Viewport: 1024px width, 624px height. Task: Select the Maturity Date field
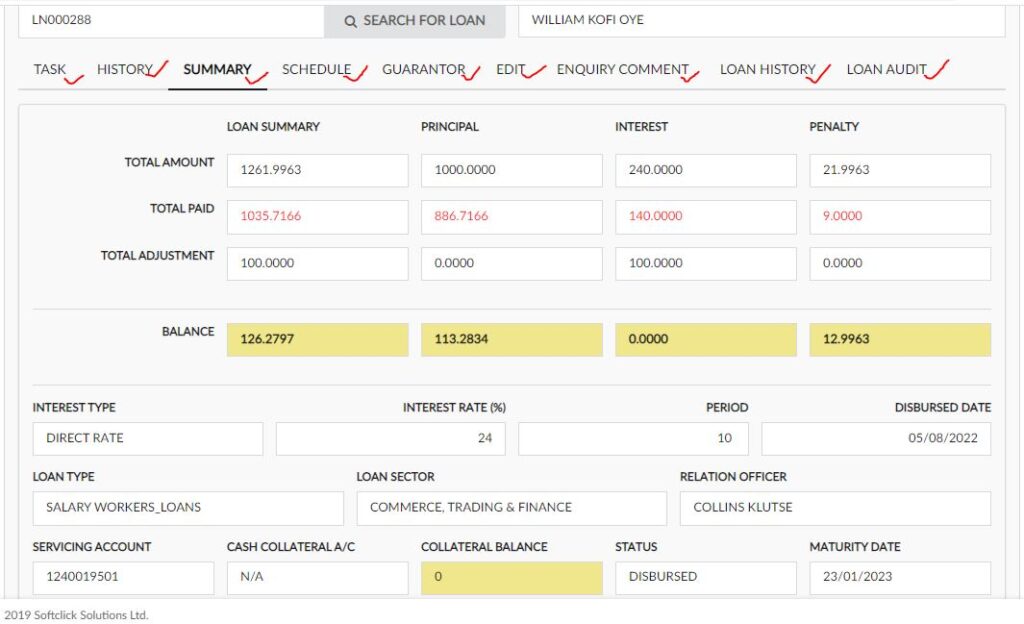(899, 577)
